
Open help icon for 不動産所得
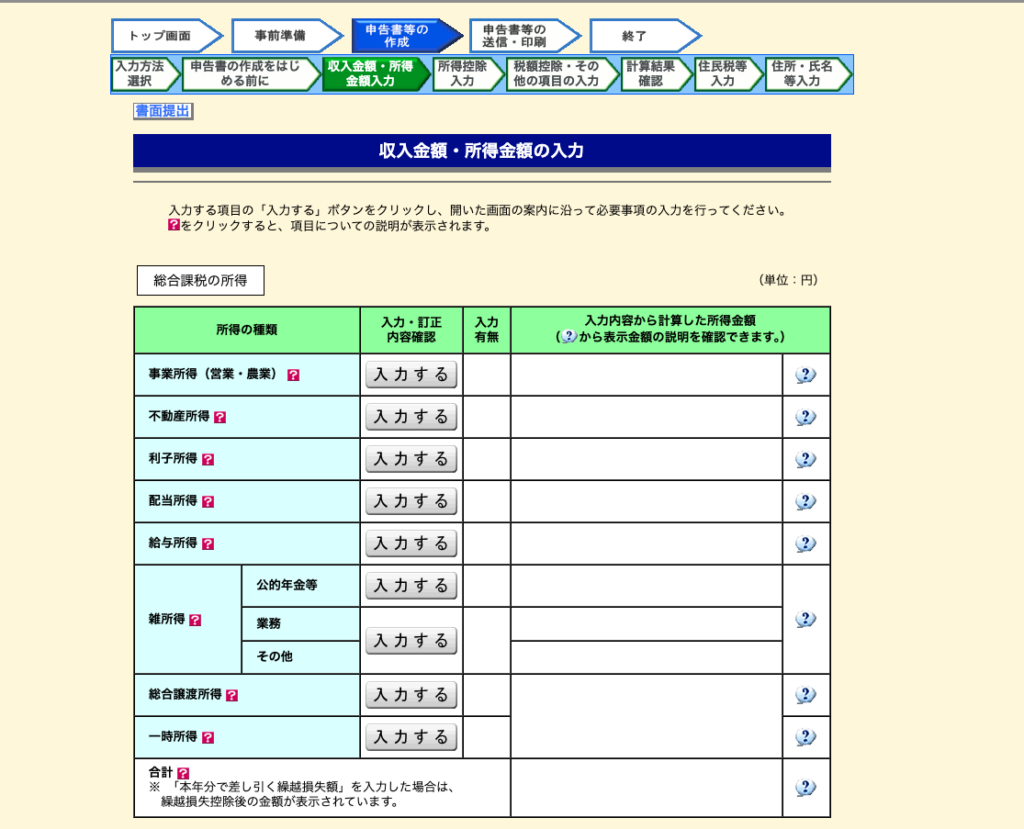click(221, 417)
